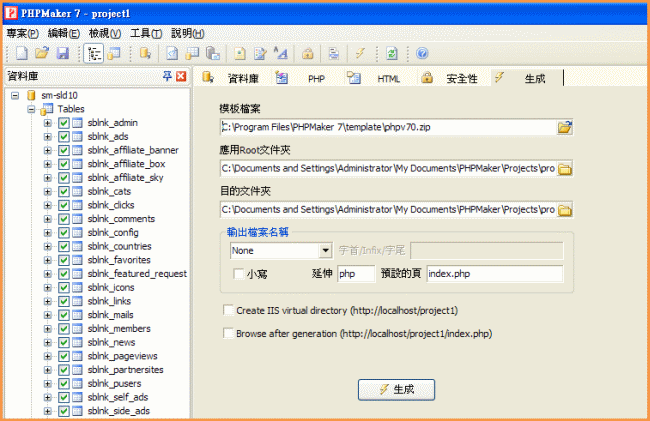The height and width of the screenshot is (421, 650).
Task: Open help with the blue question mark icon
Action: [422, 53]
